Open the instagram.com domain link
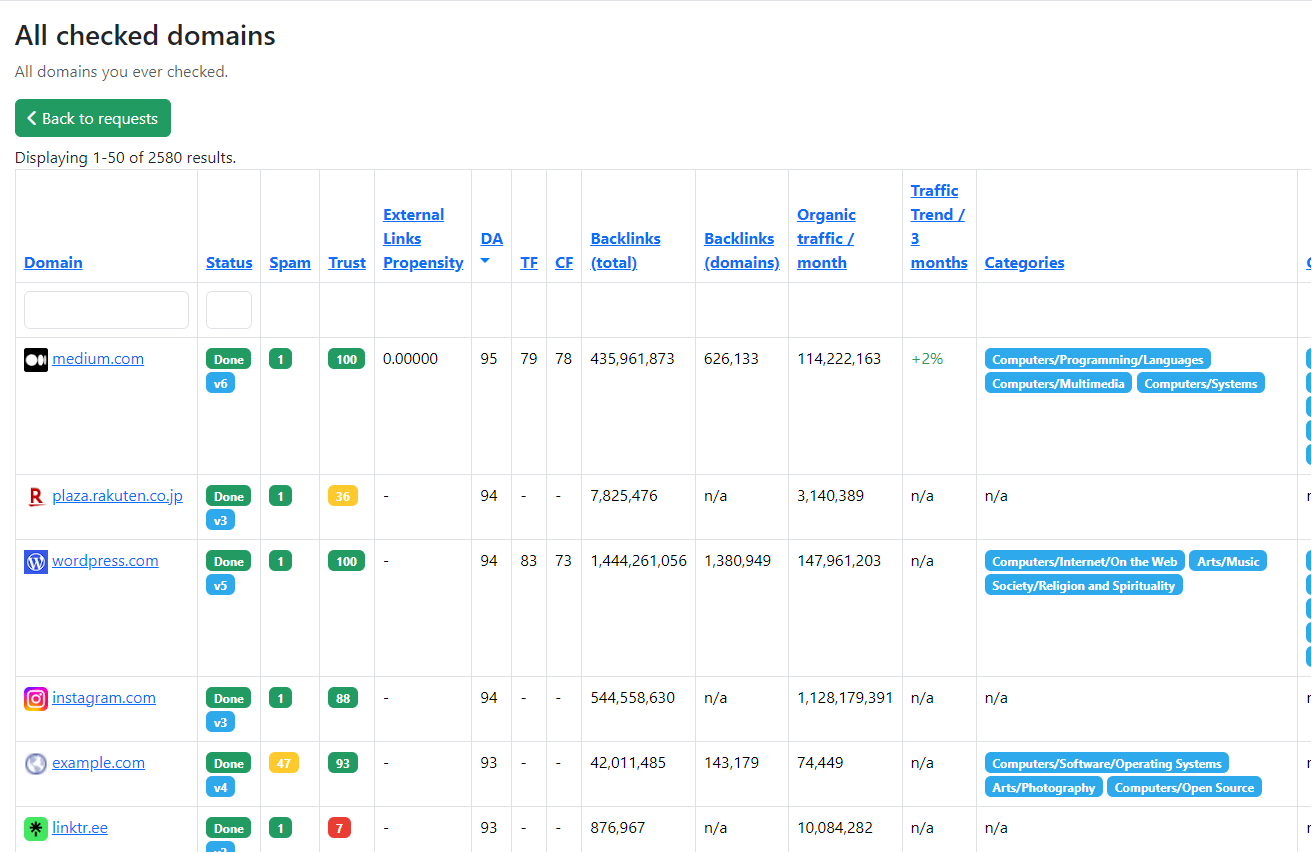Viewport: 1312px width, 853px height. 104,698
